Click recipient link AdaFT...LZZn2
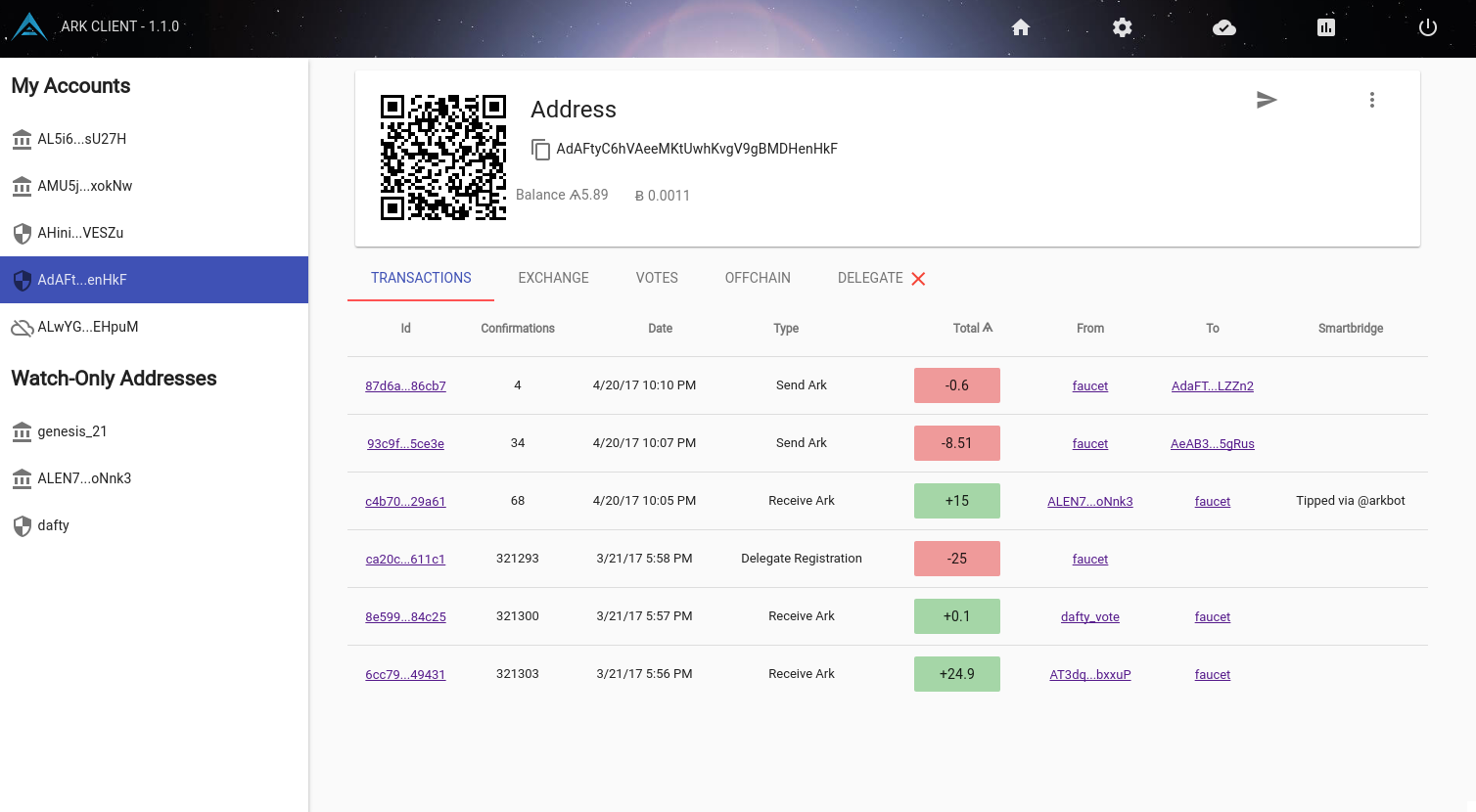Image resolution: width=1476 pixels, height=812 pixels. click(x=1212, y=385)
